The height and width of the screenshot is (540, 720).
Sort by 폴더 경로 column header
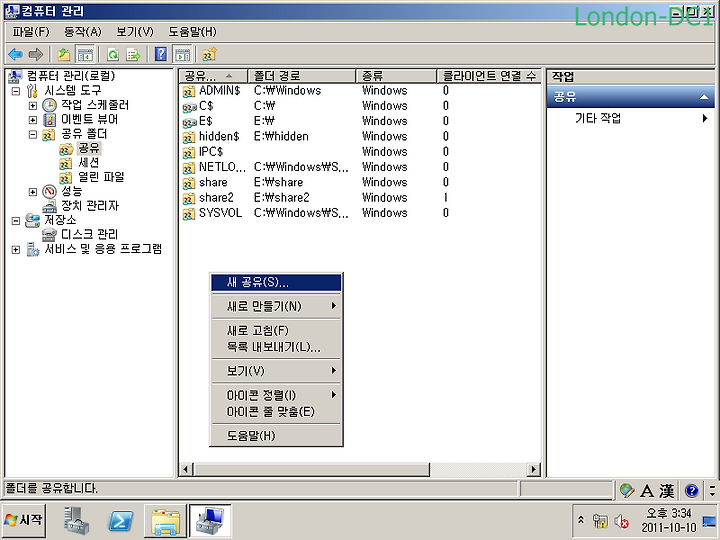tap(302, 76)
